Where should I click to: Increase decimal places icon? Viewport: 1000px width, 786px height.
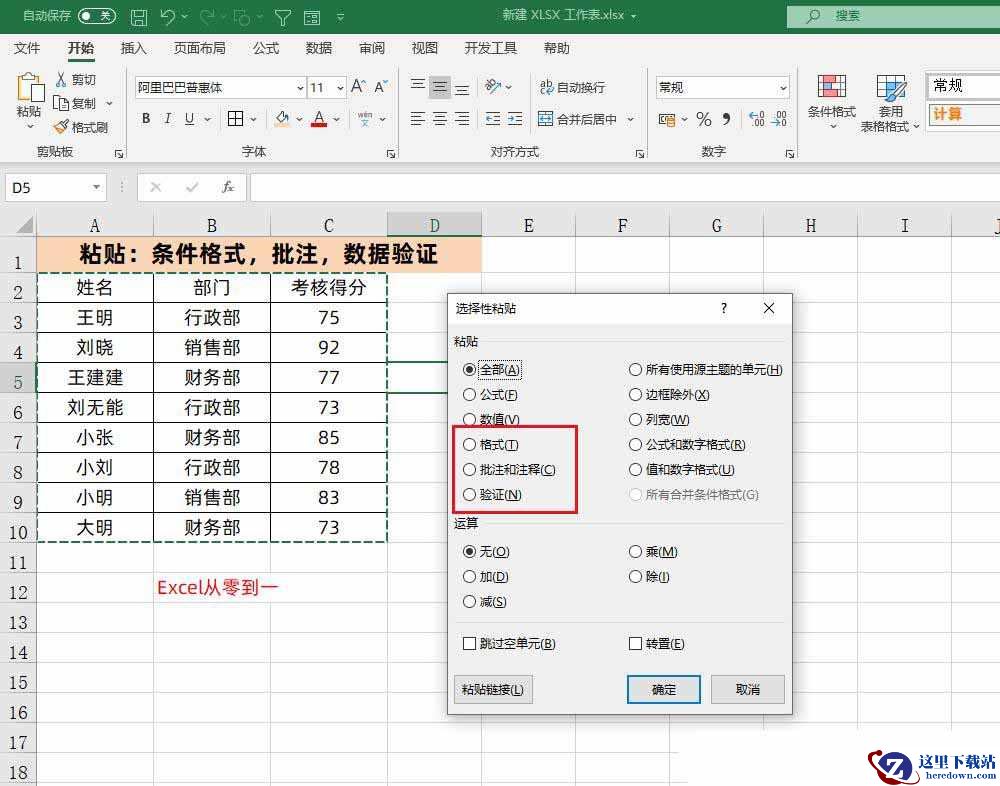point(756,119)
